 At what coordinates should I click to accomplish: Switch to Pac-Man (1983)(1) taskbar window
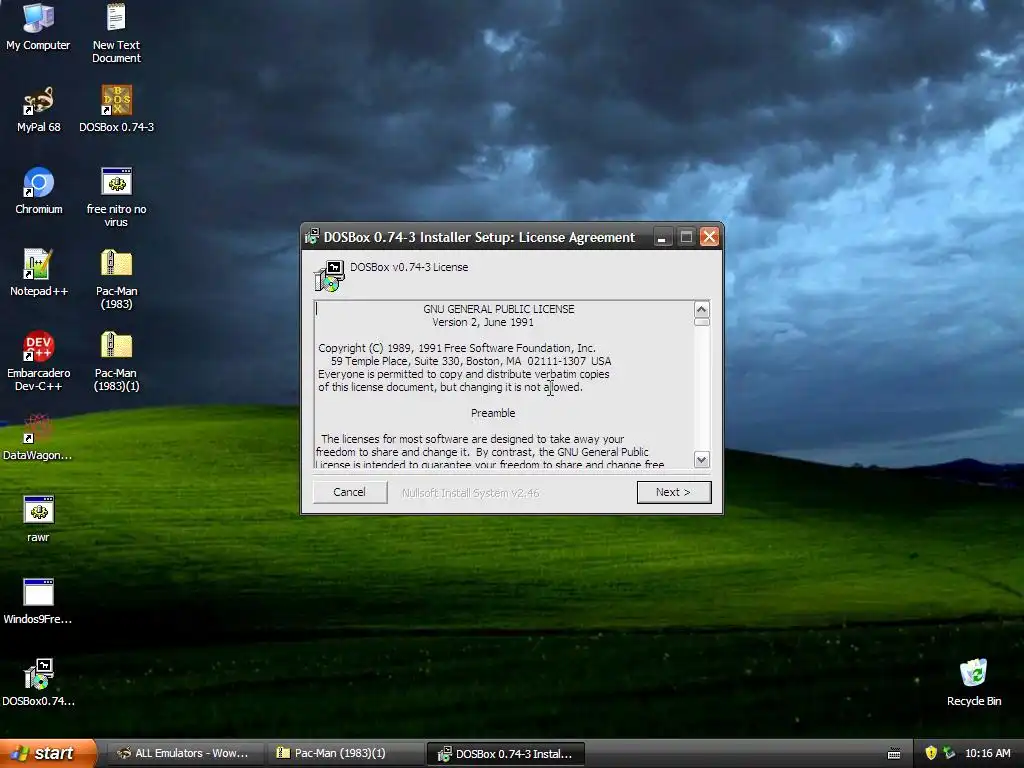(x=344, y=753)
